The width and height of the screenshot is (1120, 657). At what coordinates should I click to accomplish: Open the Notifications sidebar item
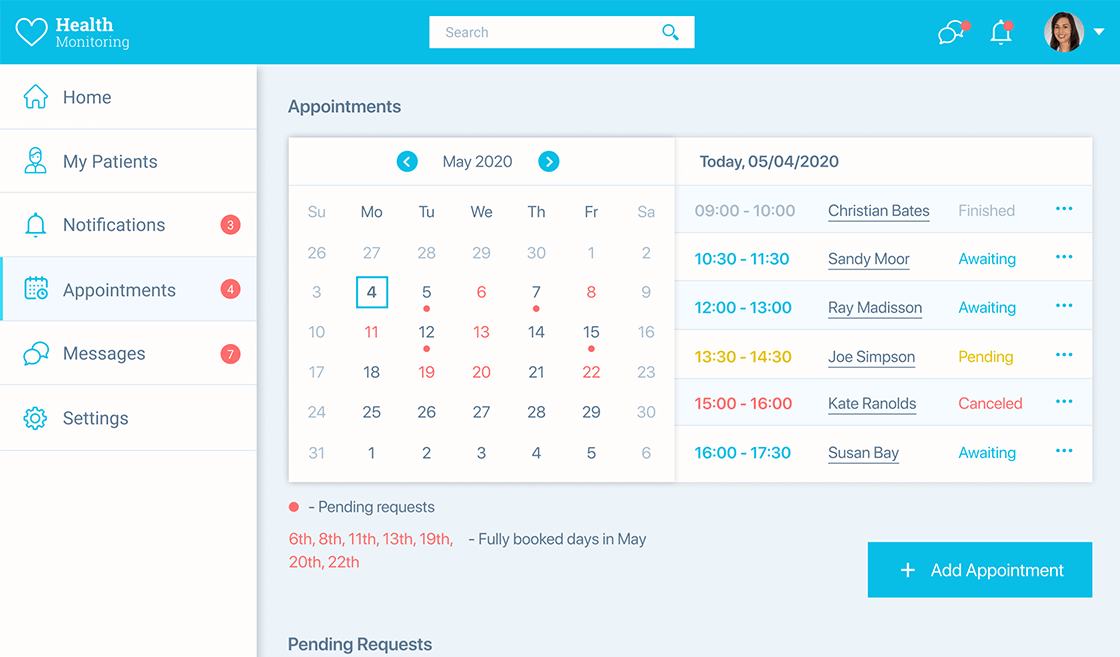pos(114,225)
